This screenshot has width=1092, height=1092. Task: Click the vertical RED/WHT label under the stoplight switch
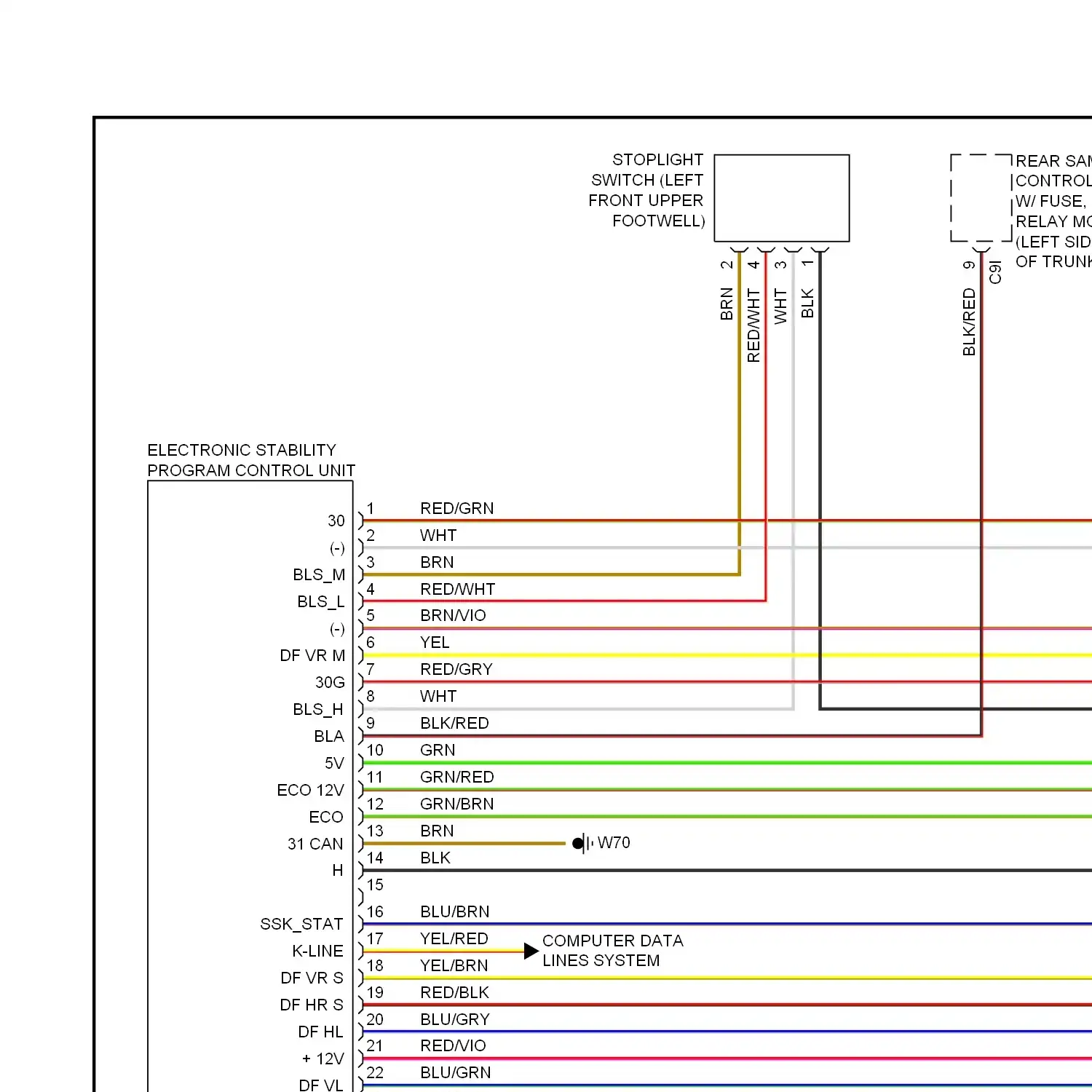click(753, 325)
